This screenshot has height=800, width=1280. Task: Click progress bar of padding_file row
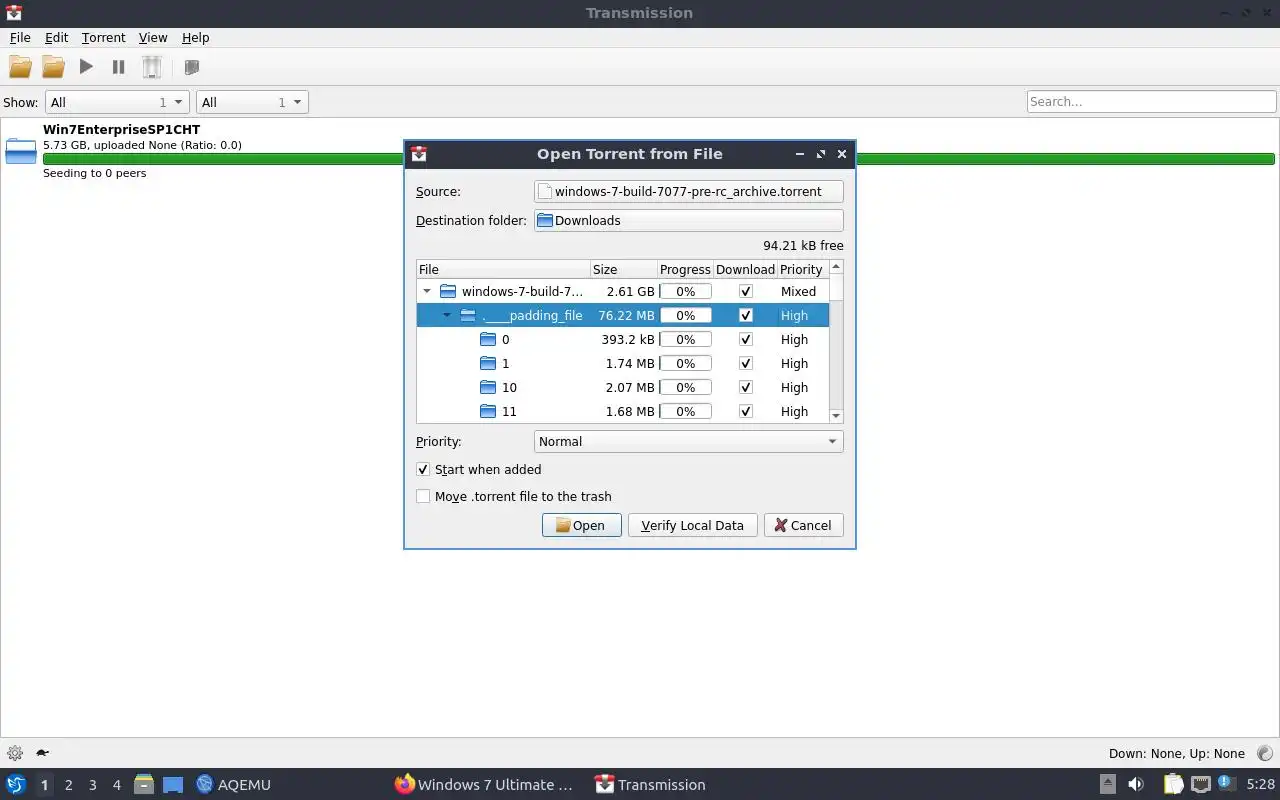[685, 315]
